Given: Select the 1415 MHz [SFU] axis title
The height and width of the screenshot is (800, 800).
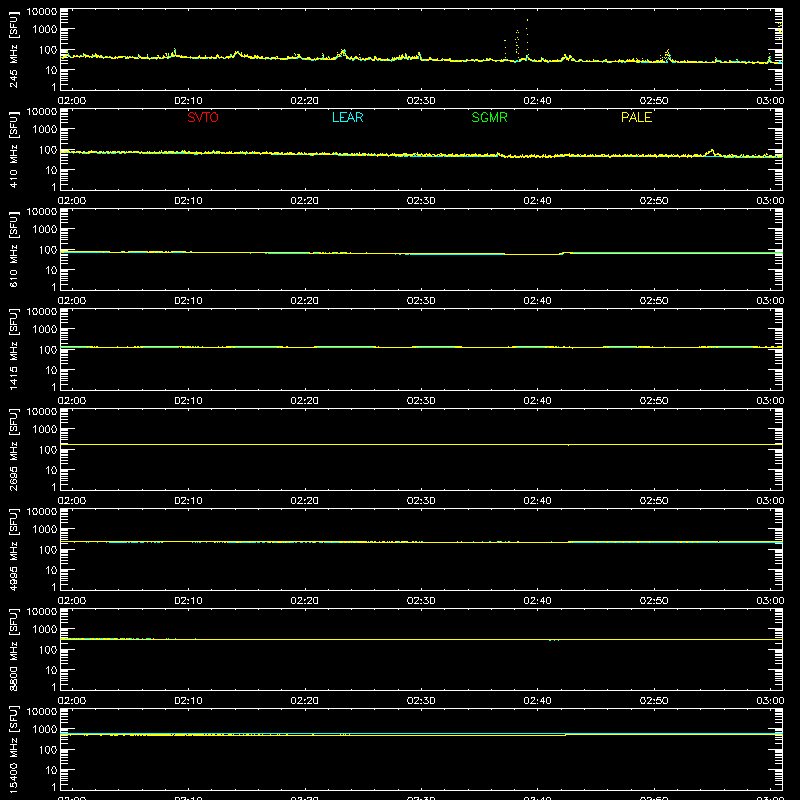Looking at the screenshot, I should pos(13,349).
